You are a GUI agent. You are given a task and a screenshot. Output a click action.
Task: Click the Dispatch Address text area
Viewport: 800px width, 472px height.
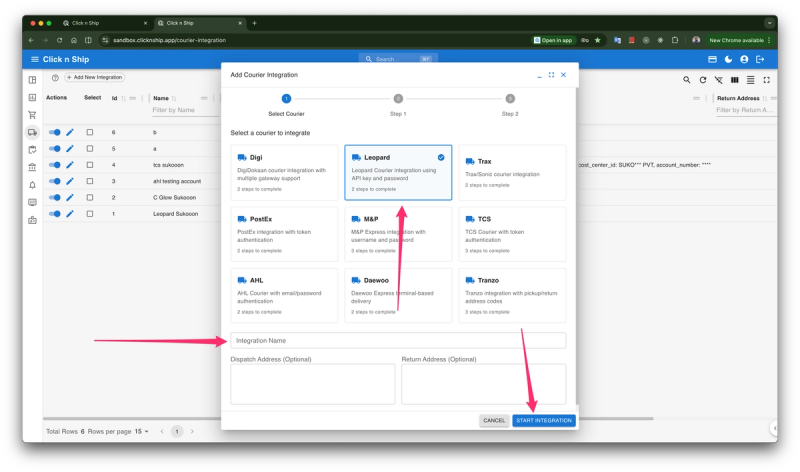click(x=313, y=384)
